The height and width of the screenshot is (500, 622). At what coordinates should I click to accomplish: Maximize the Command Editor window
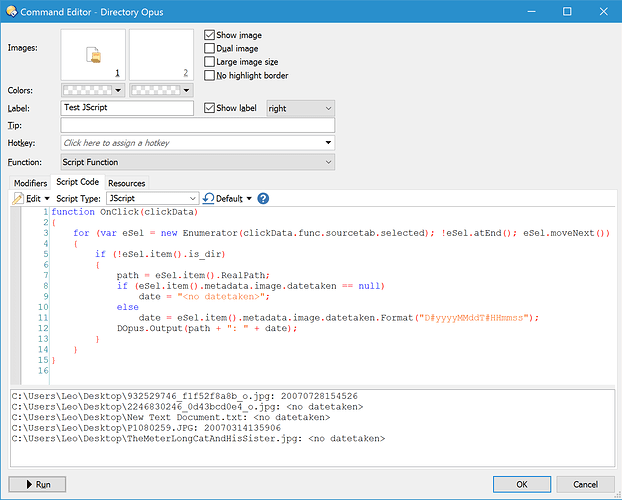[567, 12]
